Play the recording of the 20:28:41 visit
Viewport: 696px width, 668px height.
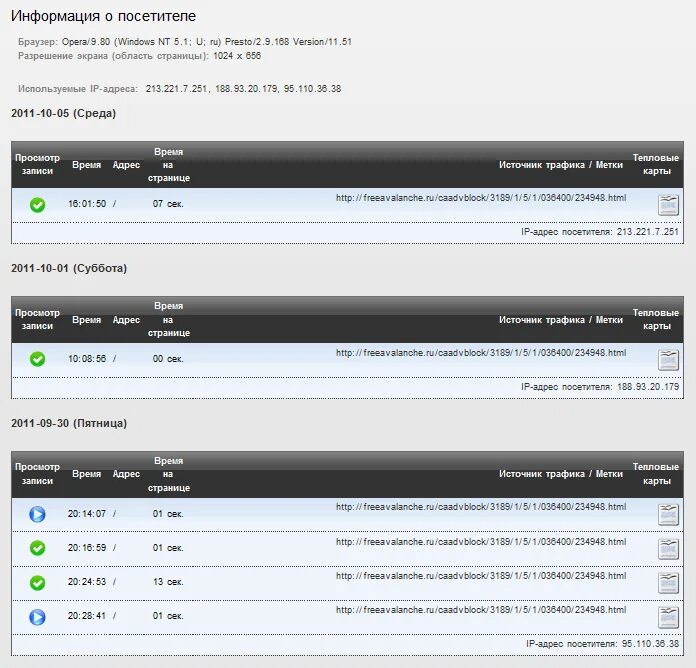37,617
